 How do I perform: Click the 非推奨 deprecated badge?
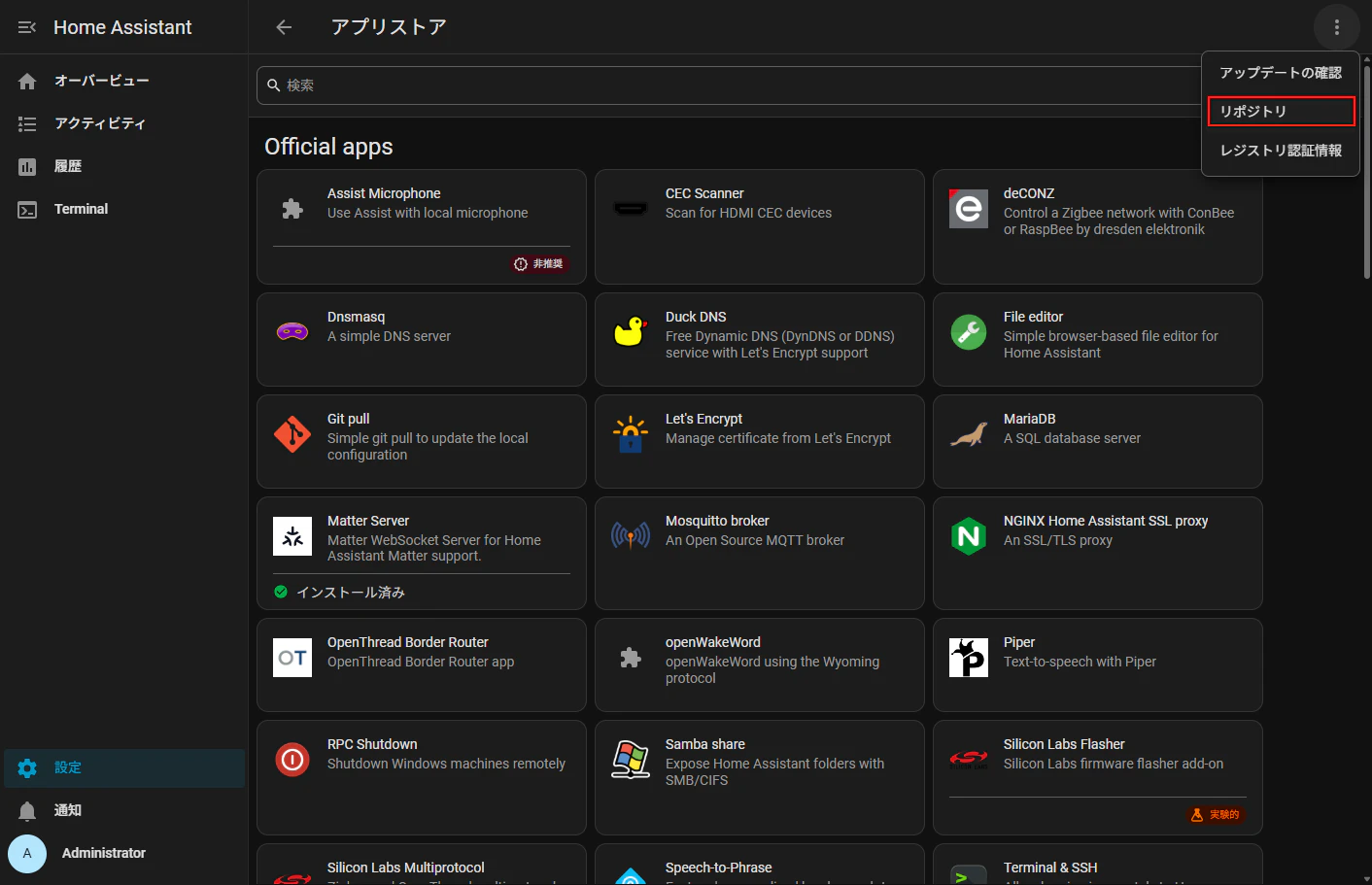[x=540, y=264]
